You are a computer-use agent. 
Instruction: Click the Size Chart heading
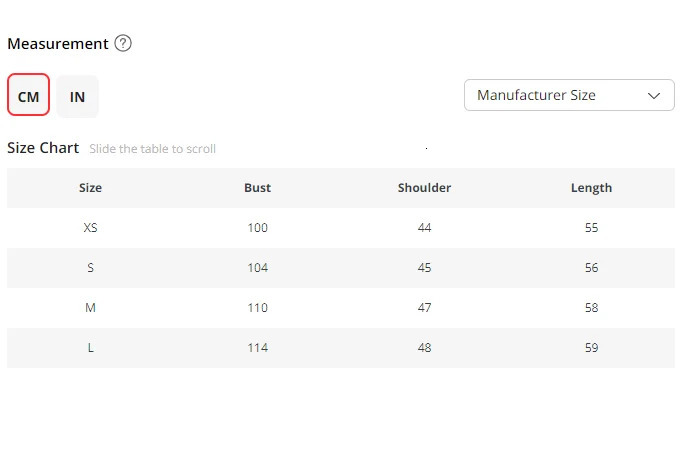tap(43, 148)
